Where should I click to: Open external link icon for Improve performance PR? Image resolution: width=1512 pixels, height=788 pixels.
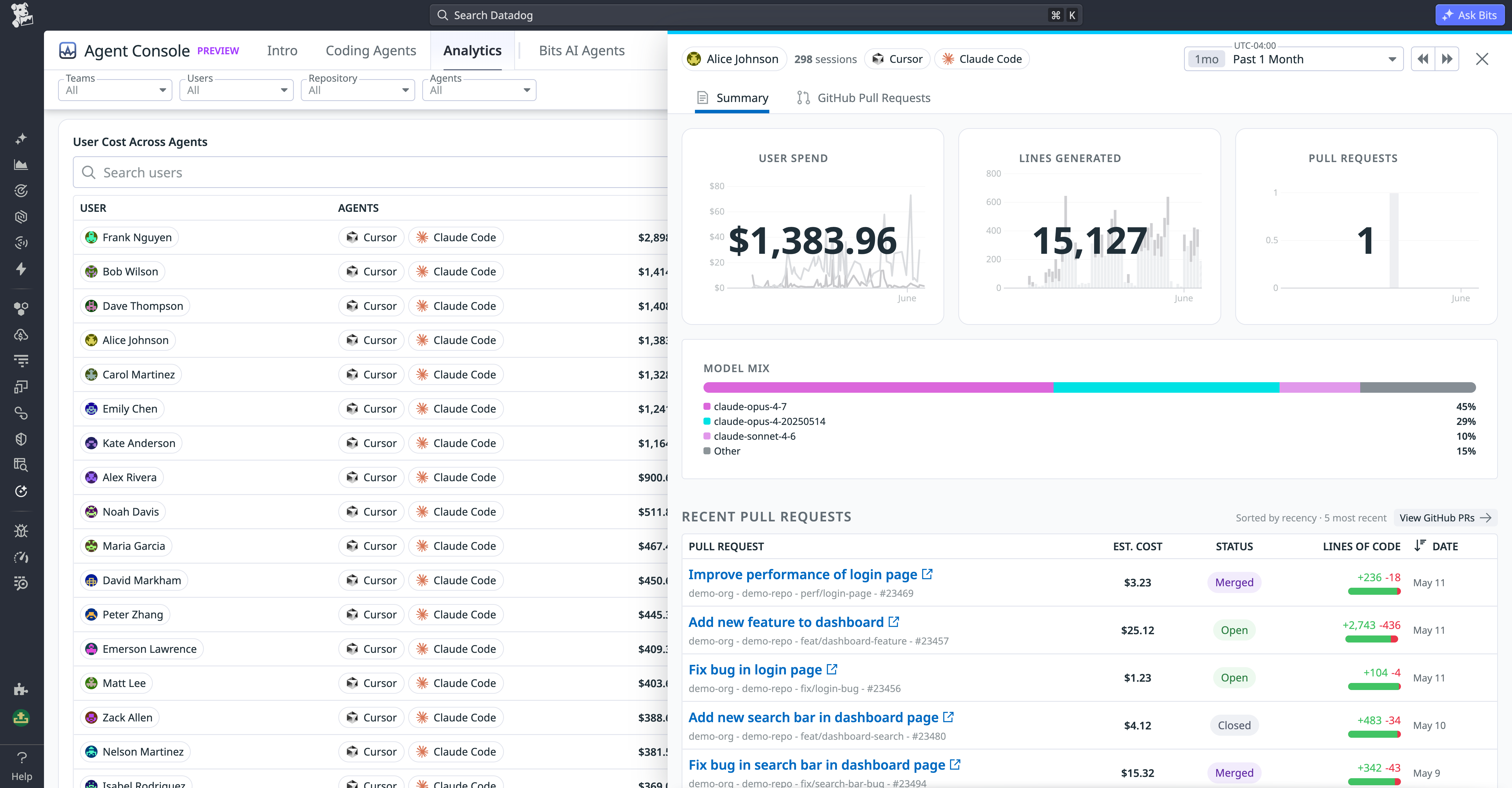[x=927, y=574]
